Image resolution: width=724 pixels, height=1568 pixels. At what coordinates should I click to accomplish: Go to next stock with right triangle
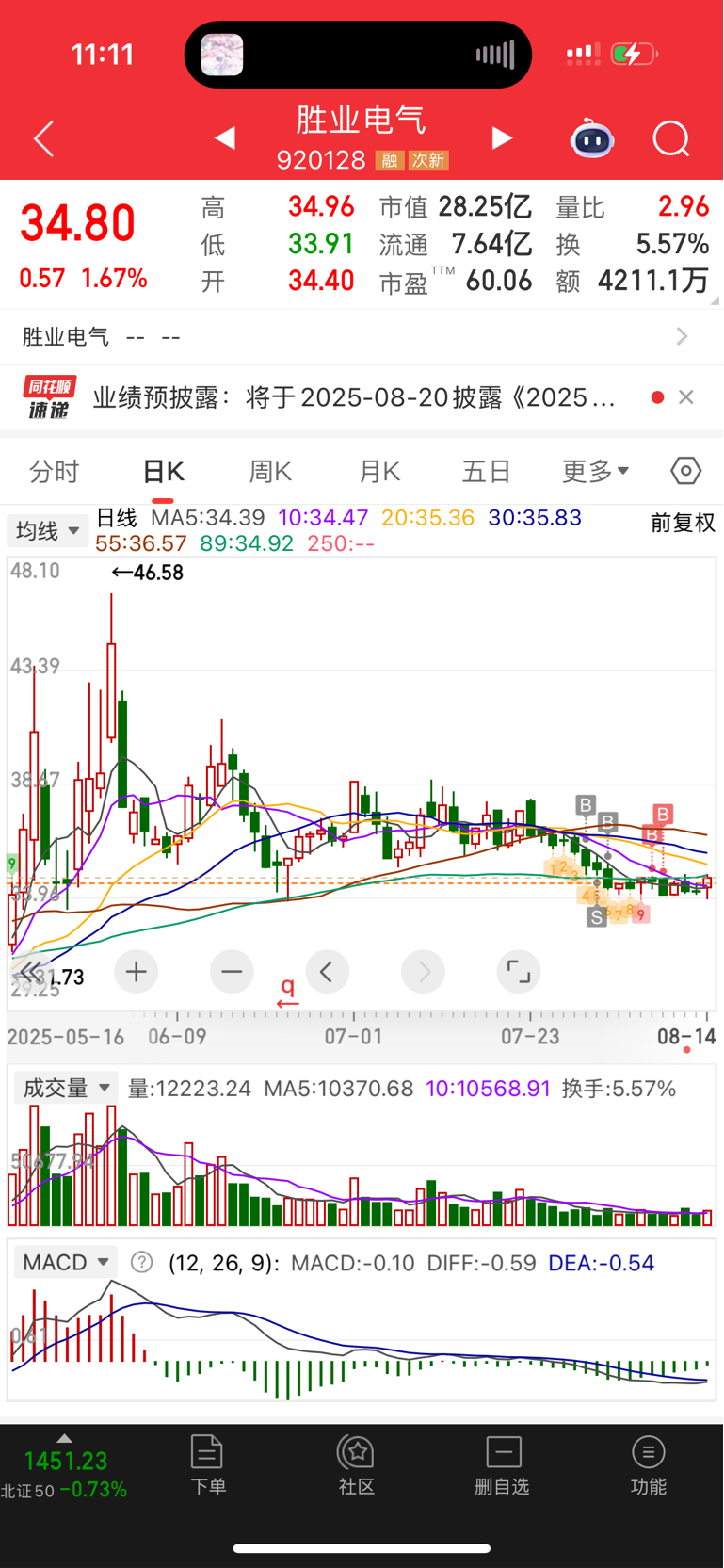(x=502, y=138)
